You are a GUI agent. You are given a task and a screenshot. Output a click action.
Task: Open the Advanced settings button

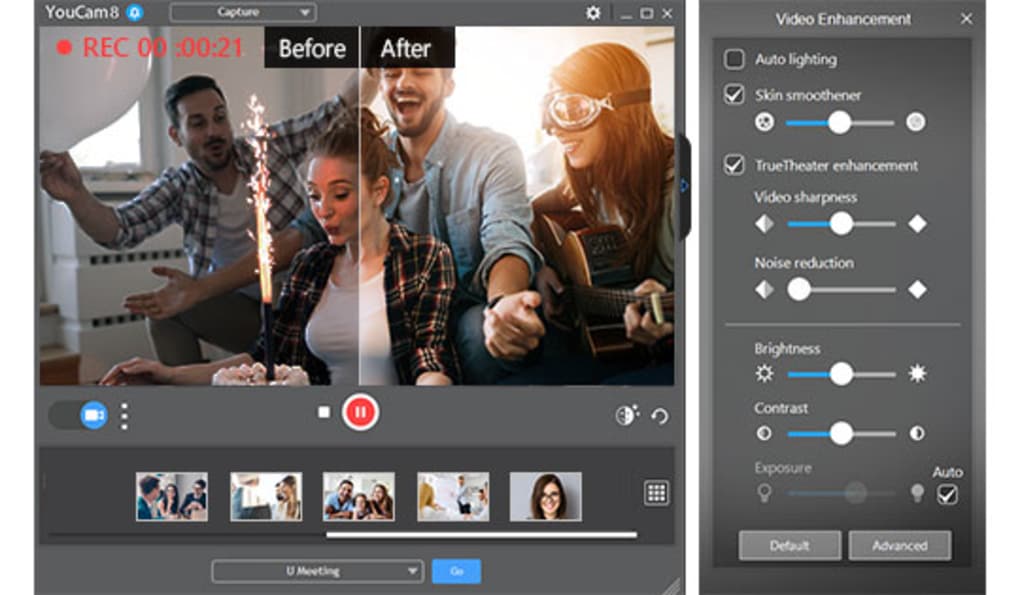(x=899, y=545)
